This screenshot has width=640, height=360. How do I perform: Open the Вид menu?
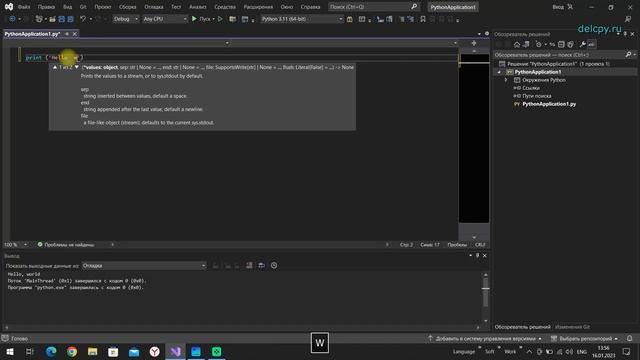pos(67,7)
